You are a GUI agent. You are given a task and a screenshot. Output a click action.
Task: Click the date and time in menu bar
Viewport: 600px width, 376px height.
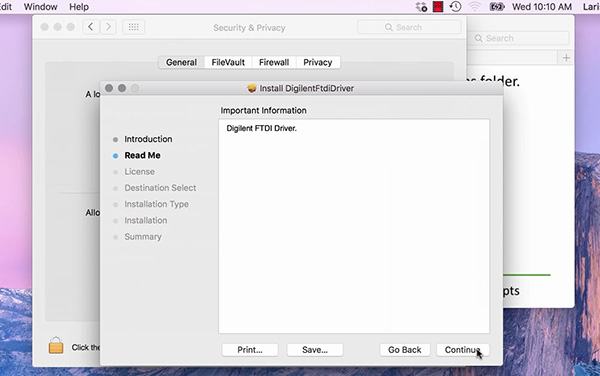tap(542, 7)
